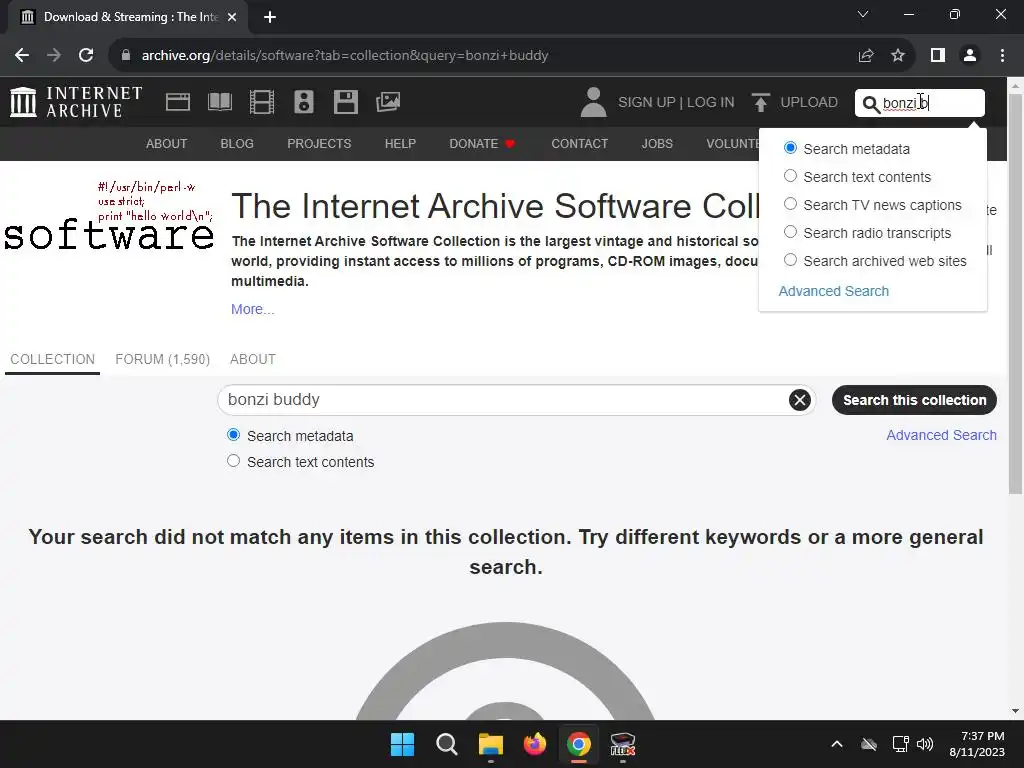Clear the bonzi buddy collection search
The width and height of the screenshot is (1024, 768).
point(799,400)
